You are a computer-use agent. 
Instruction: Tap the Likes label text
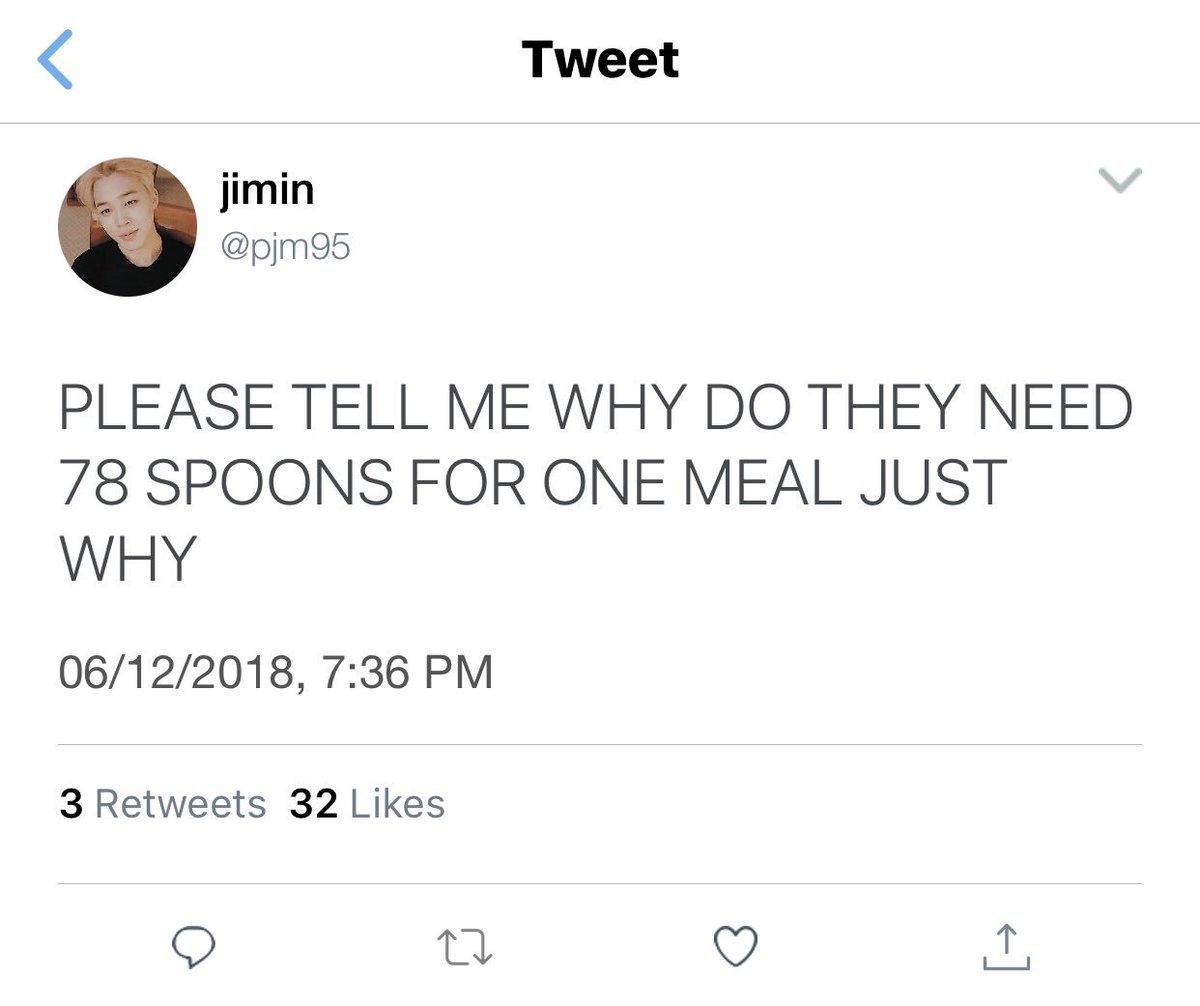tap(397, 804)
